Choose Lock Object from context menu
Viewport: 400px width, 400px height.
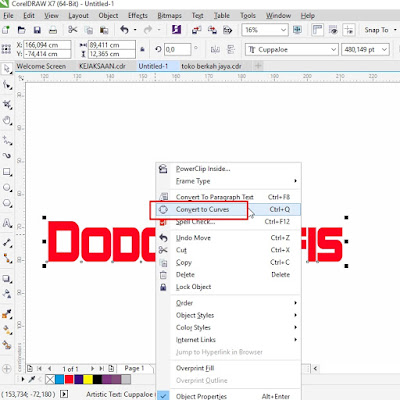point(228,287)
